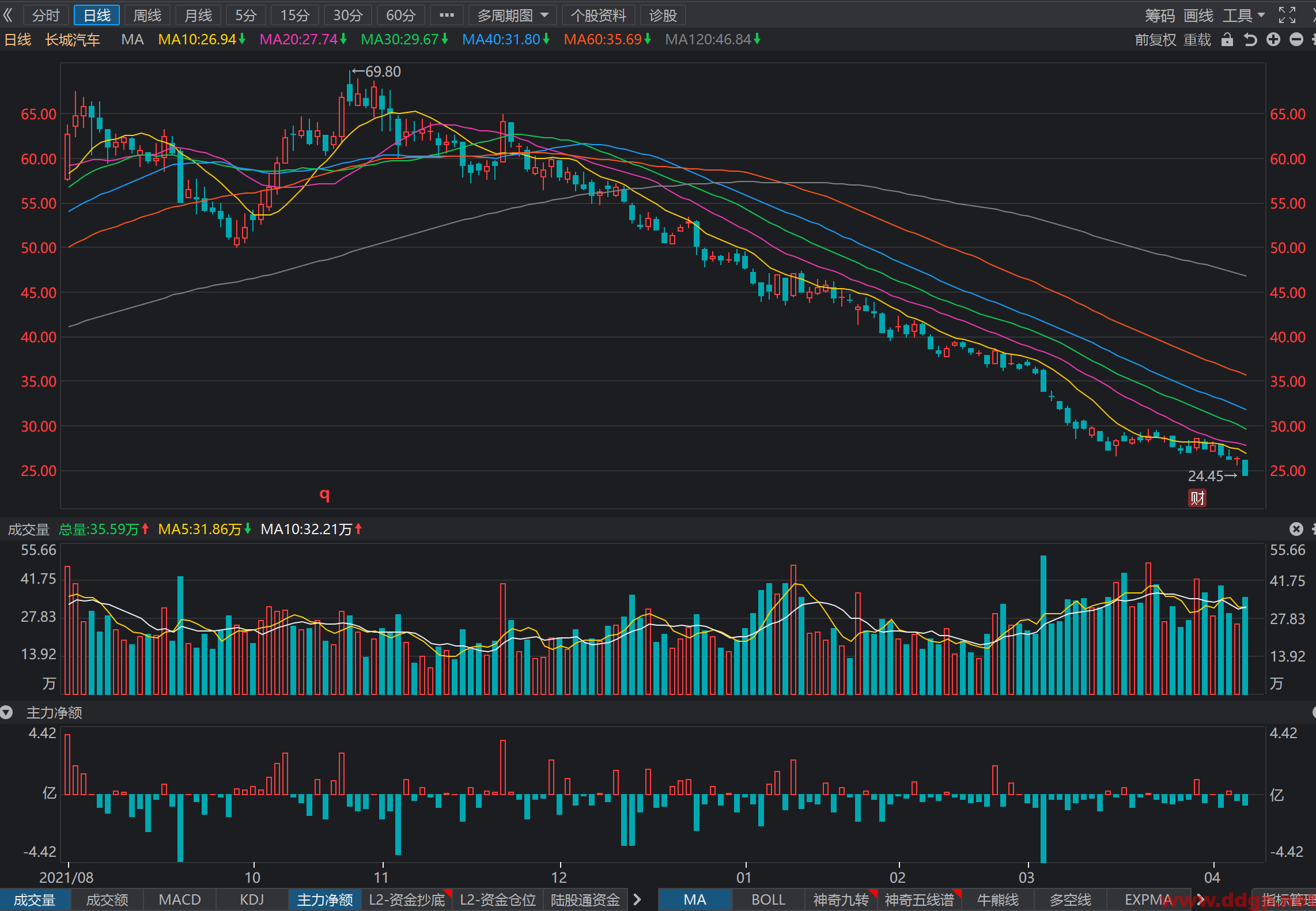
Task: Click the red 财 marker on chart
Action: coord(1197,498)
